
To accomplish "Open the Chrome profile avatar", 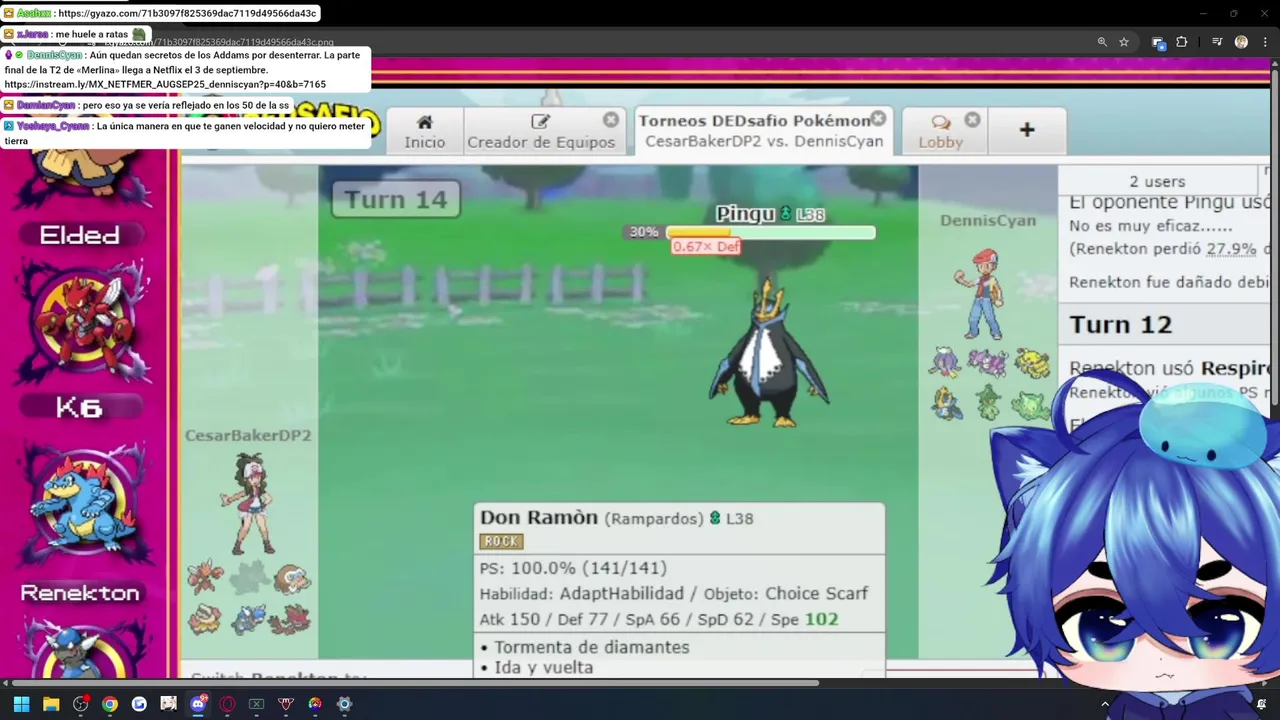I will coord(1241,42).
